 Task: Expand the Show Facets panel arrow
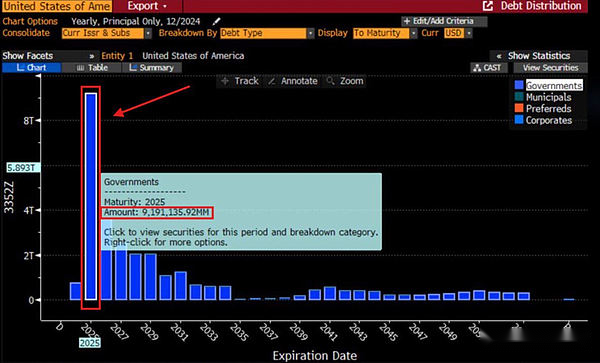pos(91,56)
